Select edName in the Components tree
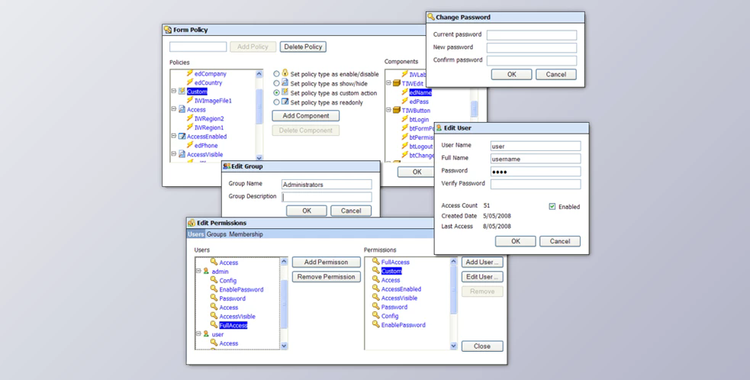Viewport: 750px width, 380px height. (420, 92)
